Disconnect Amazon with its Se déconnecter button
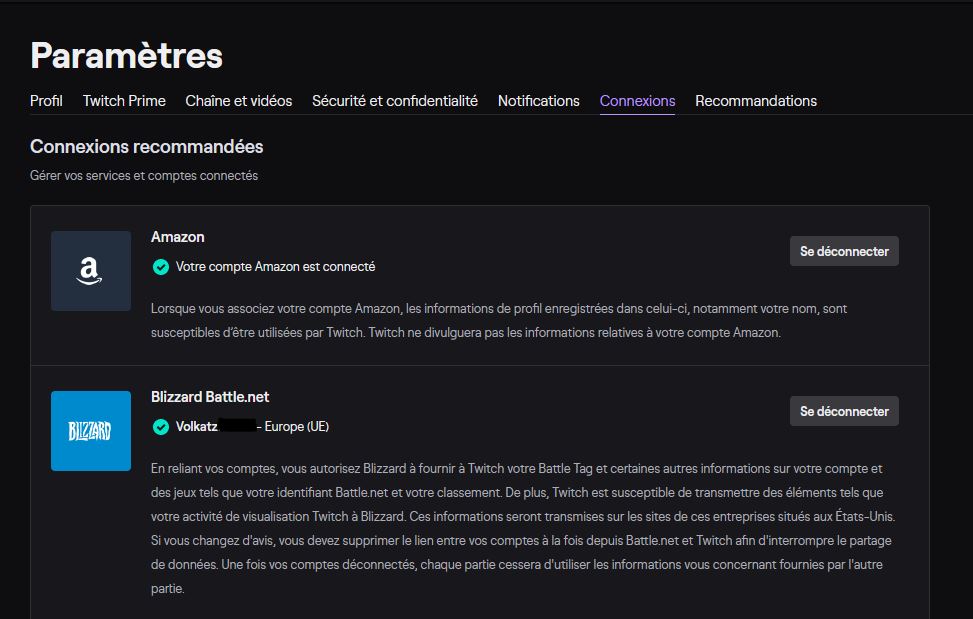This screenshot has height=619, width=973. 844,251
